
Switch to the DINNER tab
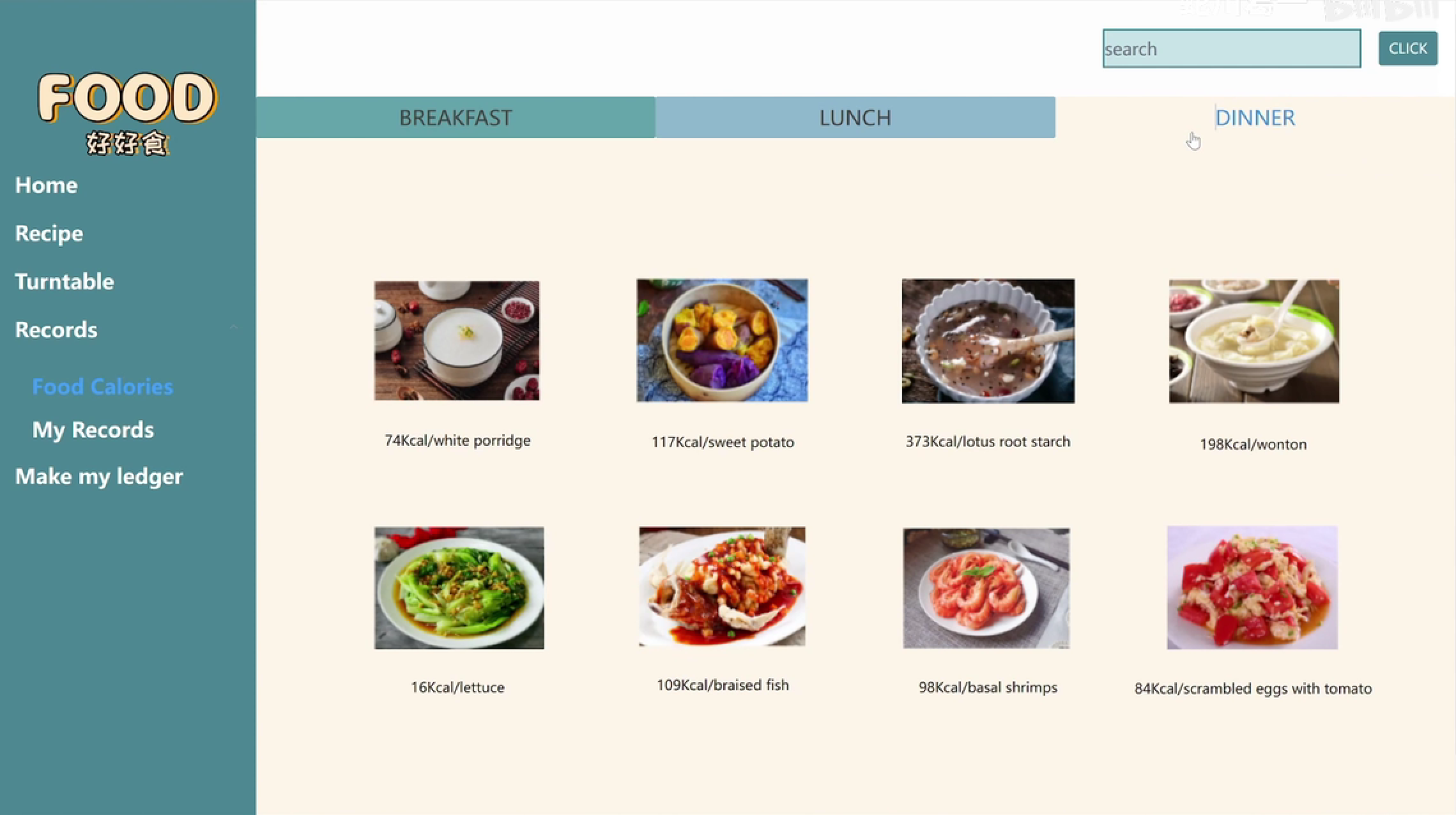pyautogui.click(x=1255, y=118)
